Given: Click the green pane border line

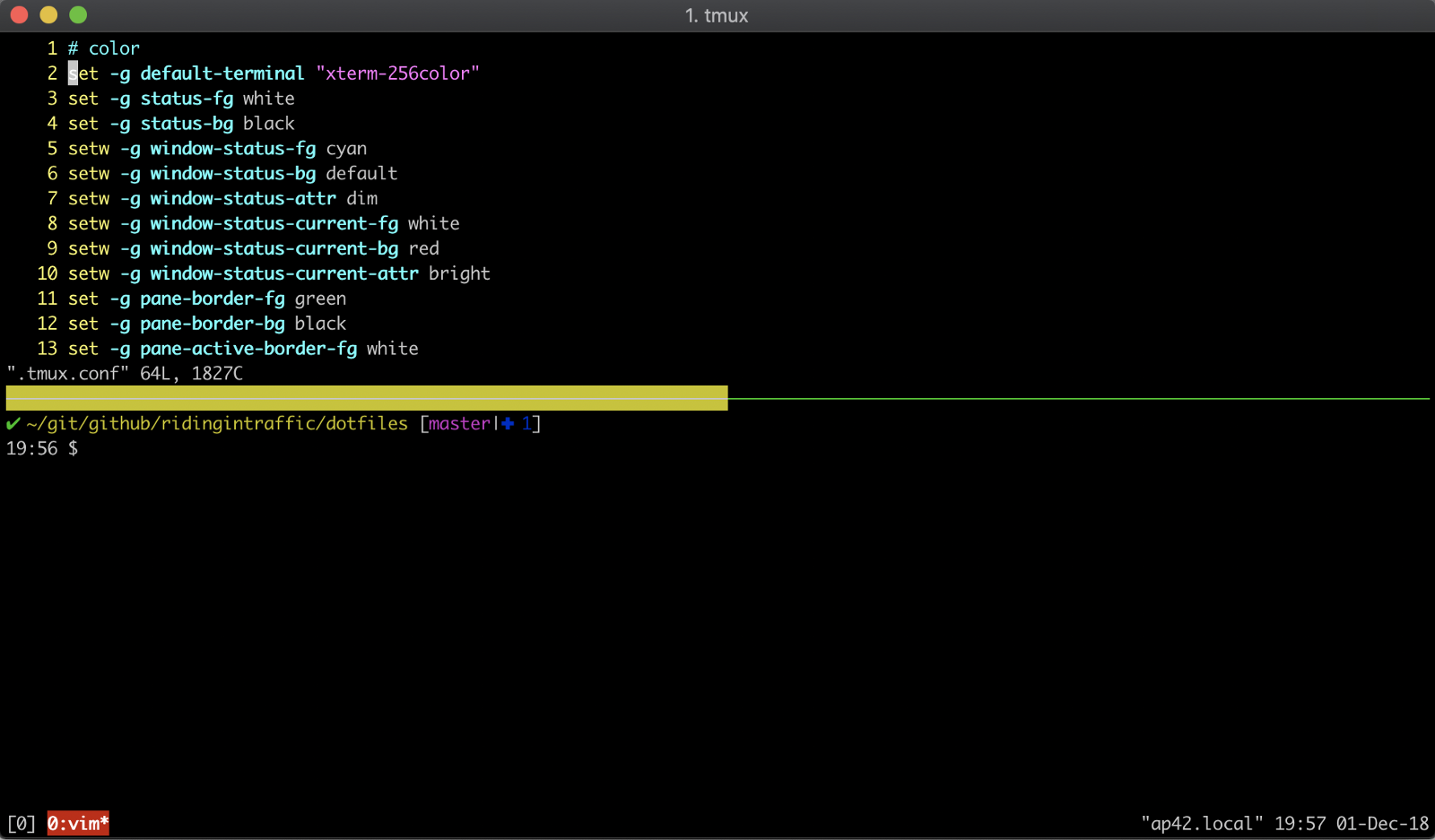Looking at the screenshot, I should pyautogui.click(x=1076, y=398).
